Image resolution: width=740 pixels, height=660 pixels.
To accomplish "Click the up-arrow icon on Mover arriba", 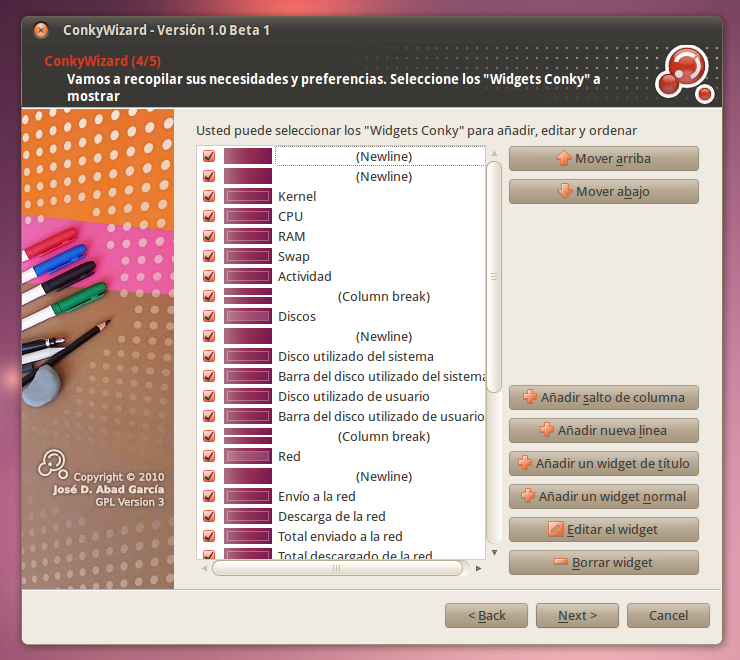I will click(563, 158).
